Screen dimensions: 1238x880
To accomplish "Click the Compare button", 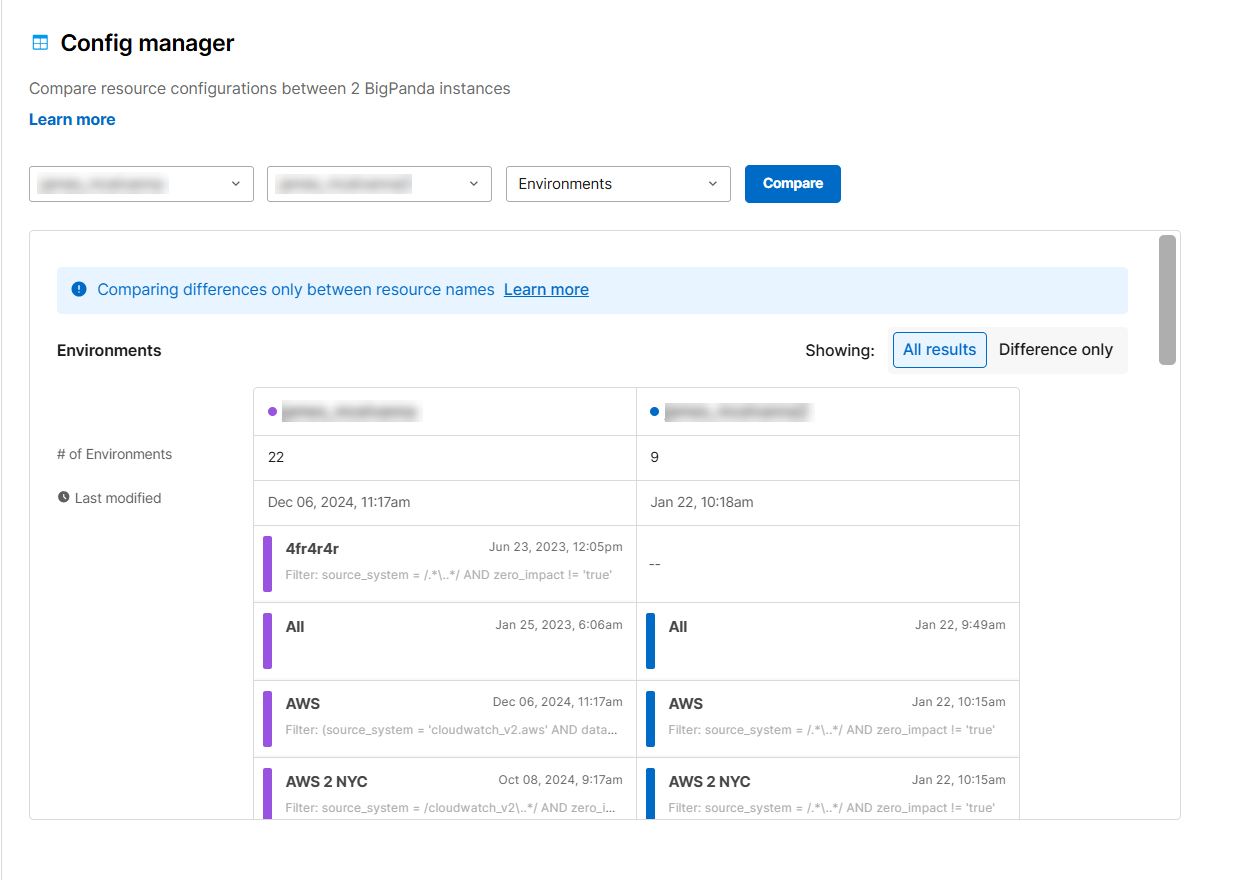I will [792, 184].
